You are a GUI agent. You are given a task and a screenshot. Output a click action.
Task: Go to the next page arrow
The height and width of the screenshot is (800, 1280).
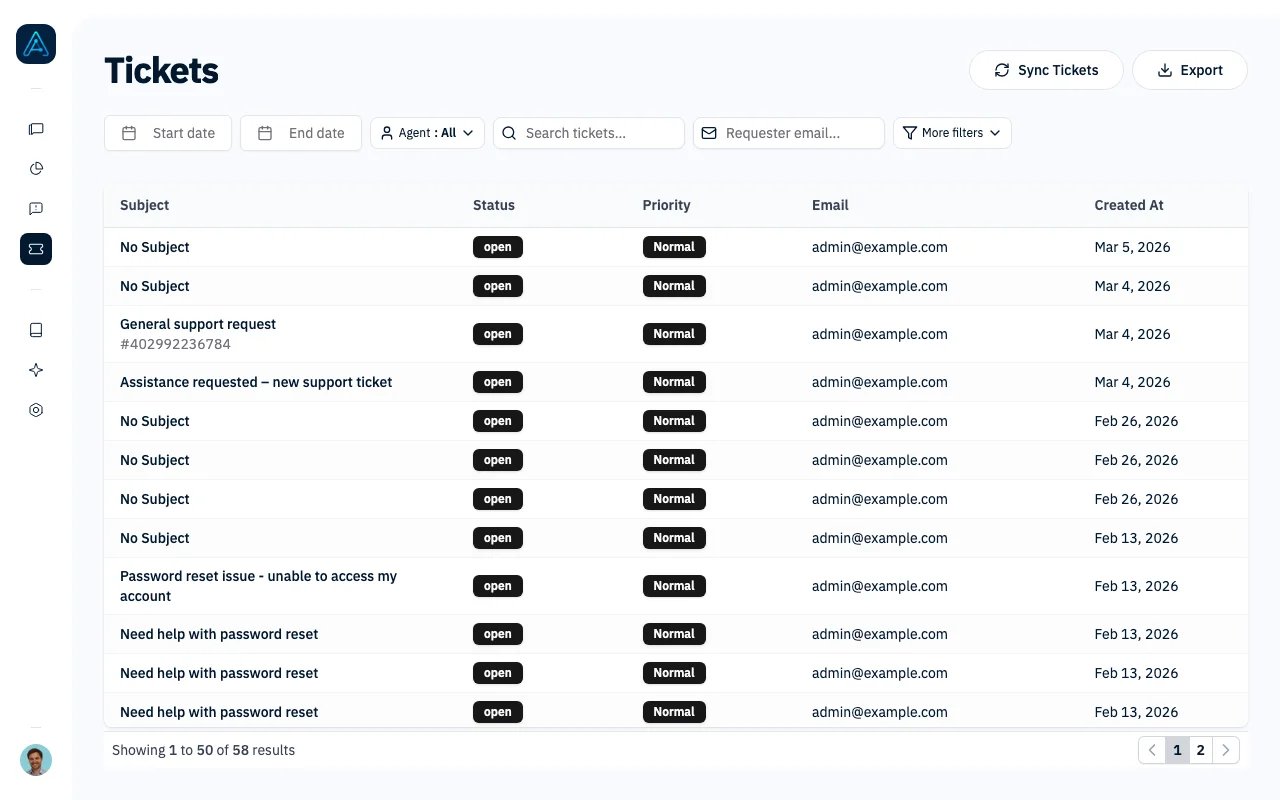point(1226,750)
